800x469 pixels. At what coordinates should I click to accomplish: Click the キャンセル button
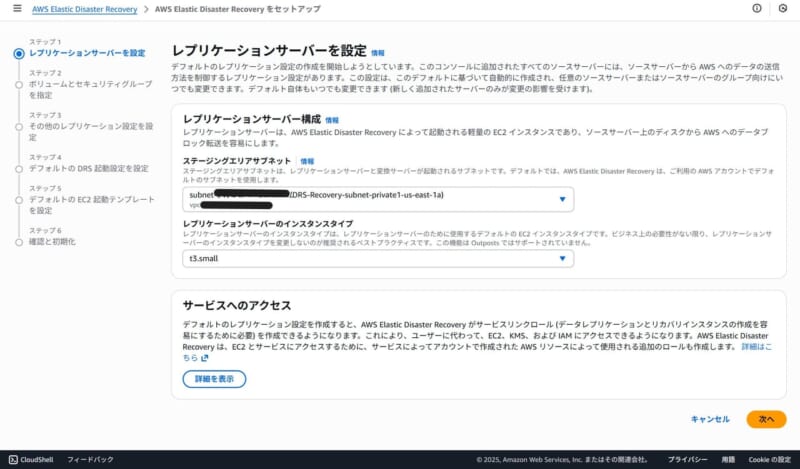pos(710,419)
